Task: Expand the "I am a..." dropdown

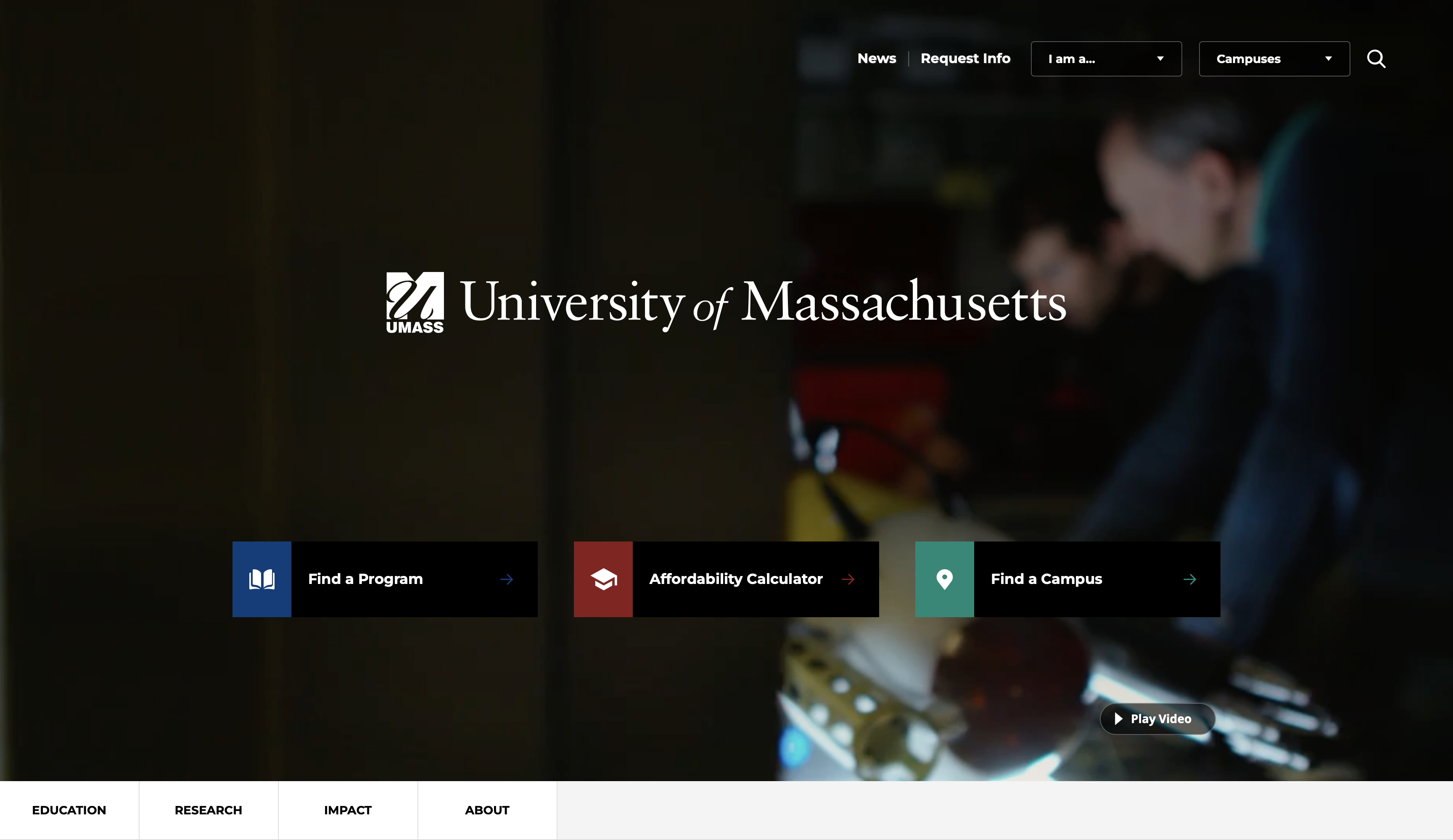Action: pos(1106,59)
